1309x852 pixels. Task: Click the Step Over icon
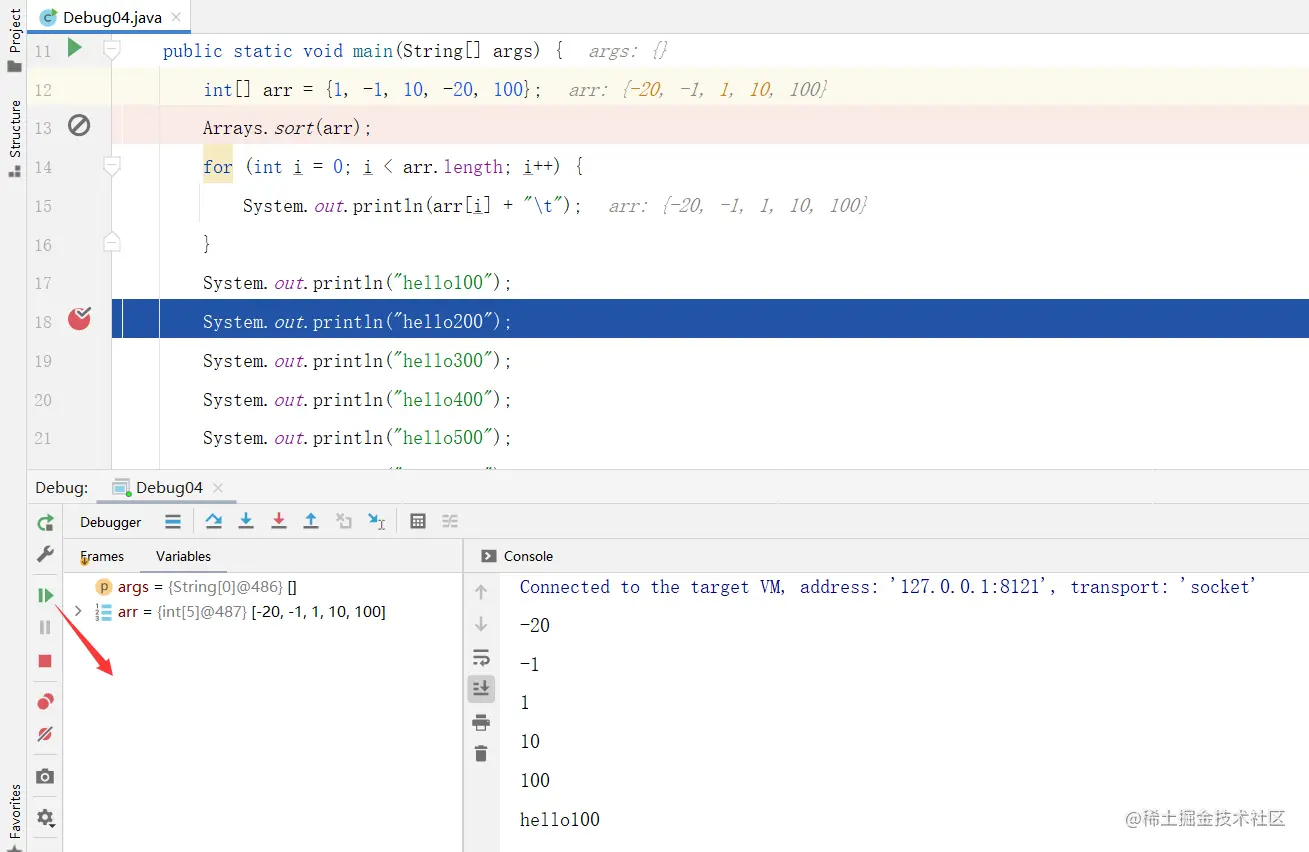pos(213,521)
